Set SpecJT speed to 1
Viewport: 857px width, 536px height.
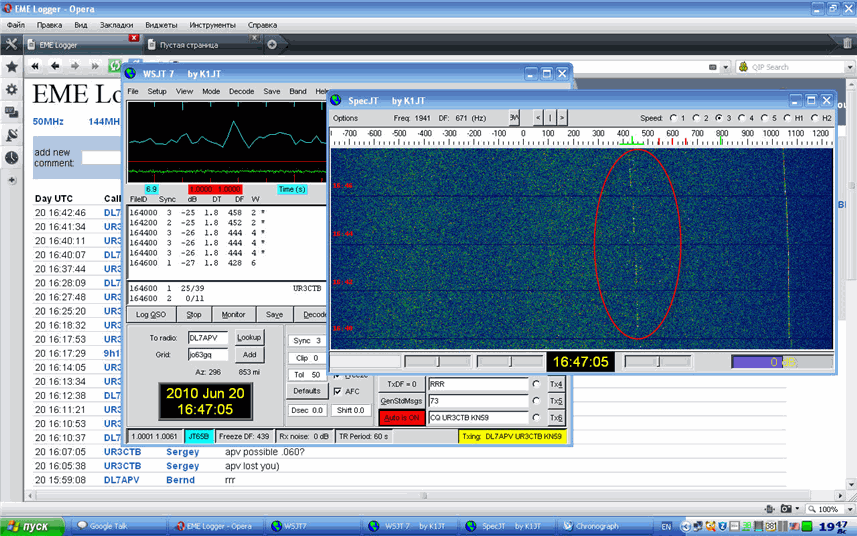(674, 118)
